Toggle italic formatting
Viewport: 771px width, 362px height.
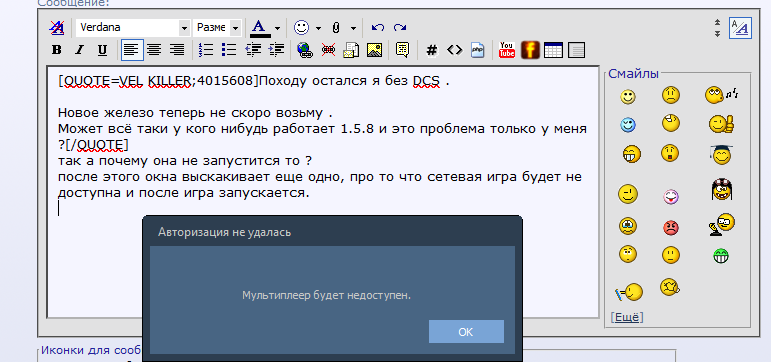pos(80,50)
